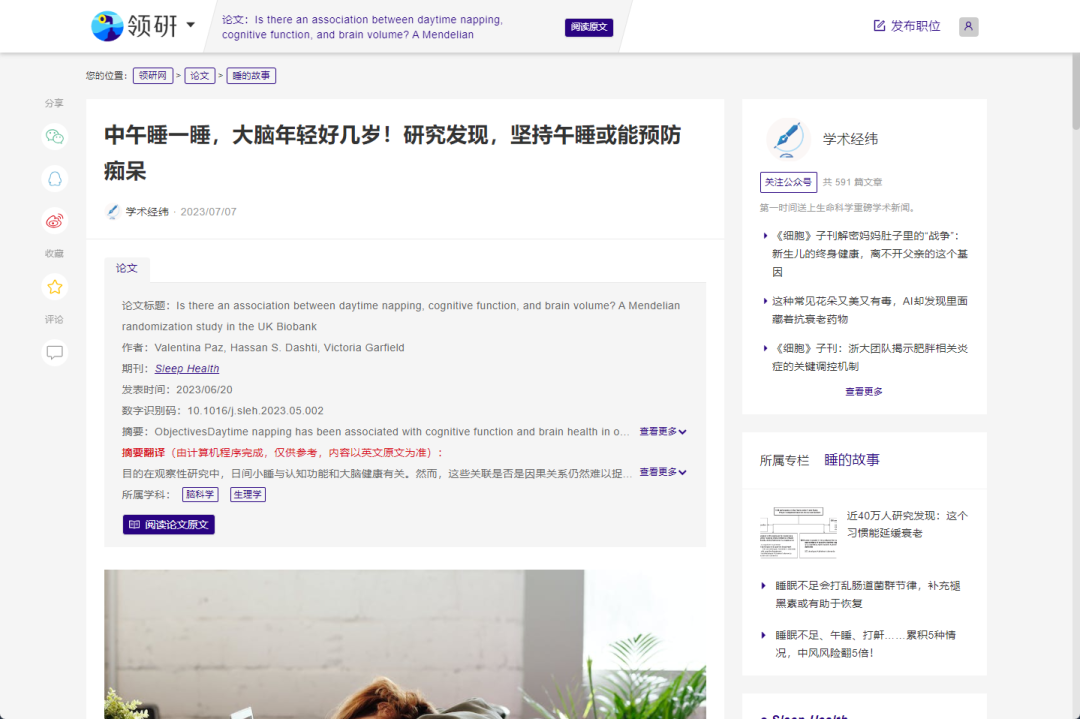Screen dimensions: 1080x719
Task: Select the 生理学 subject tag
Action: point(248,494)
